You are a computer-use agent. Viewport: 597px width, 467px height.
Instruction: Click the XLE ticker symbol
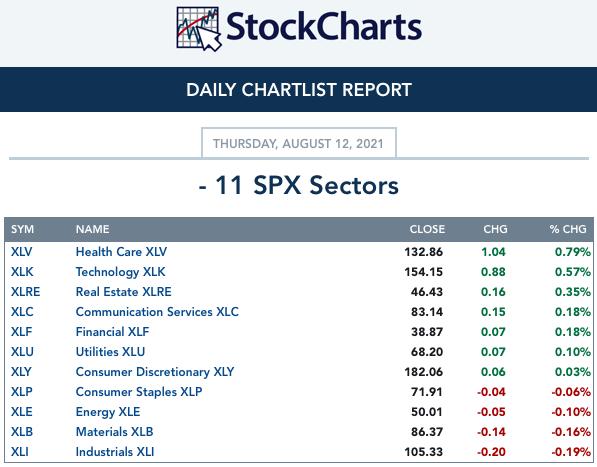coord(21,412)
